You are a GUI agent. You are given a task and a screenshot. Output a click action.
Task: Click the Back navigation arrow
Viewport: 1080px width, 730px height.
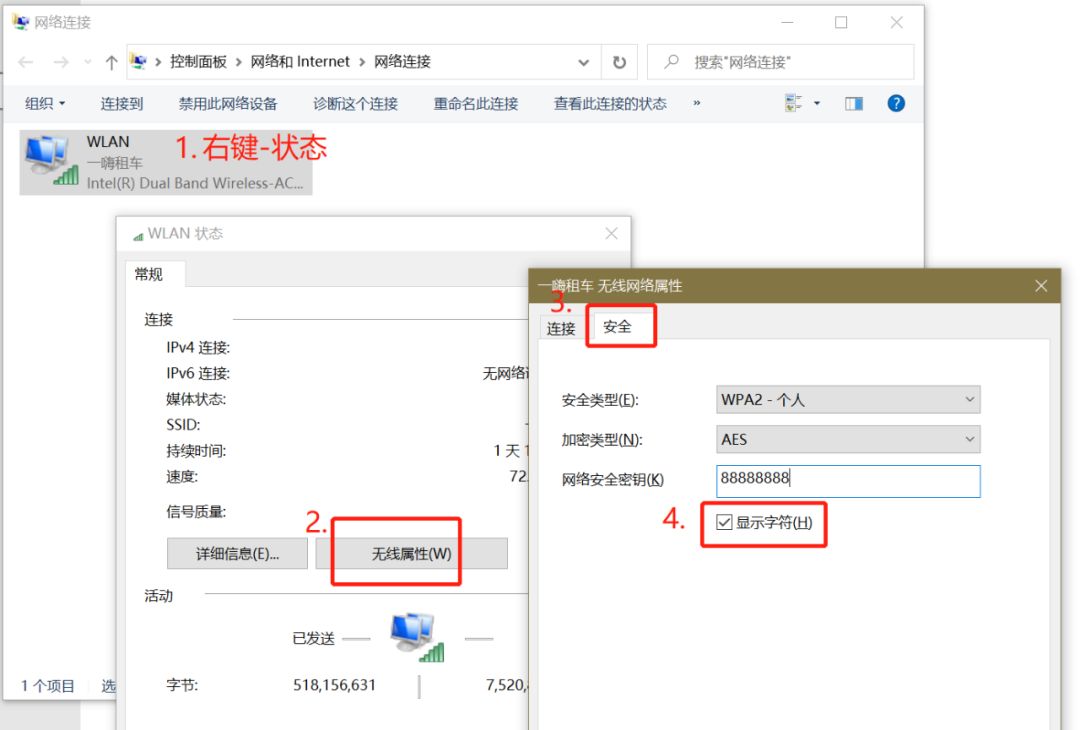(x=26, y=63)
